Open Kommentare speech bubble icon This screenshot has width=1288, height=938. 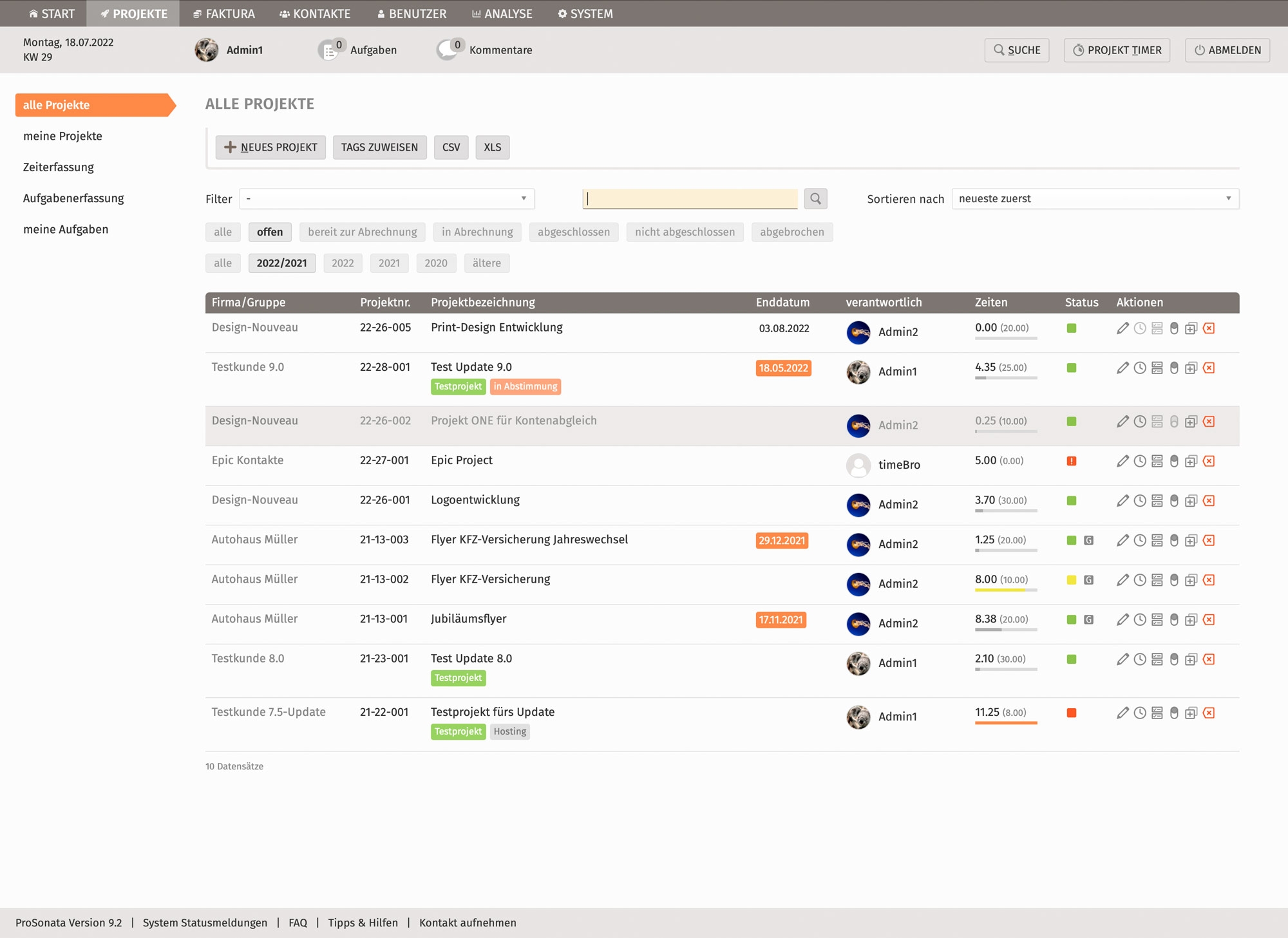448,50
